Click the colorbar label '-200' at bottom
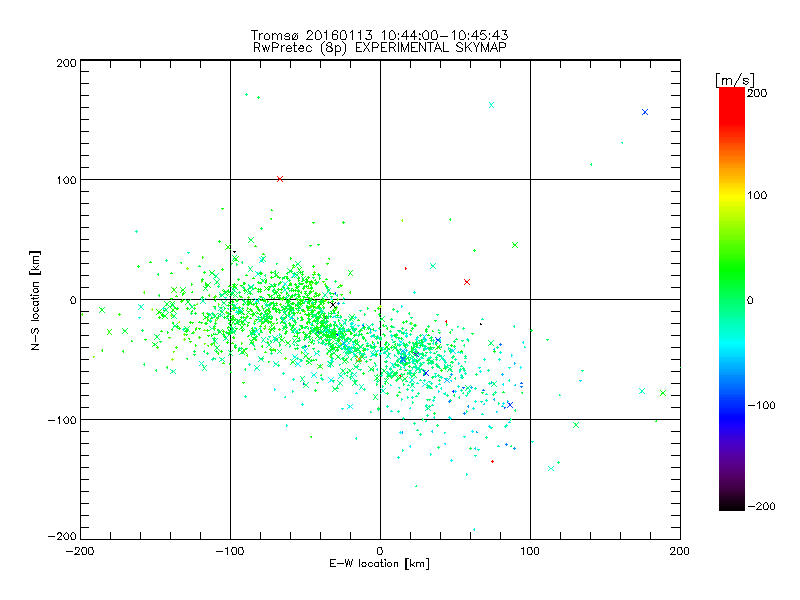The width and height of the screenshot is (800, 600). [x=761, y=506]
